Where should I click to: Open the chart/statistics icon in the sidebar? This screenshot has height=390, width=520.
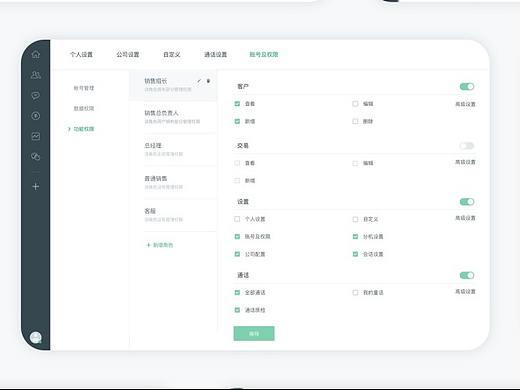pyautogui.click(x=36, y=136)
